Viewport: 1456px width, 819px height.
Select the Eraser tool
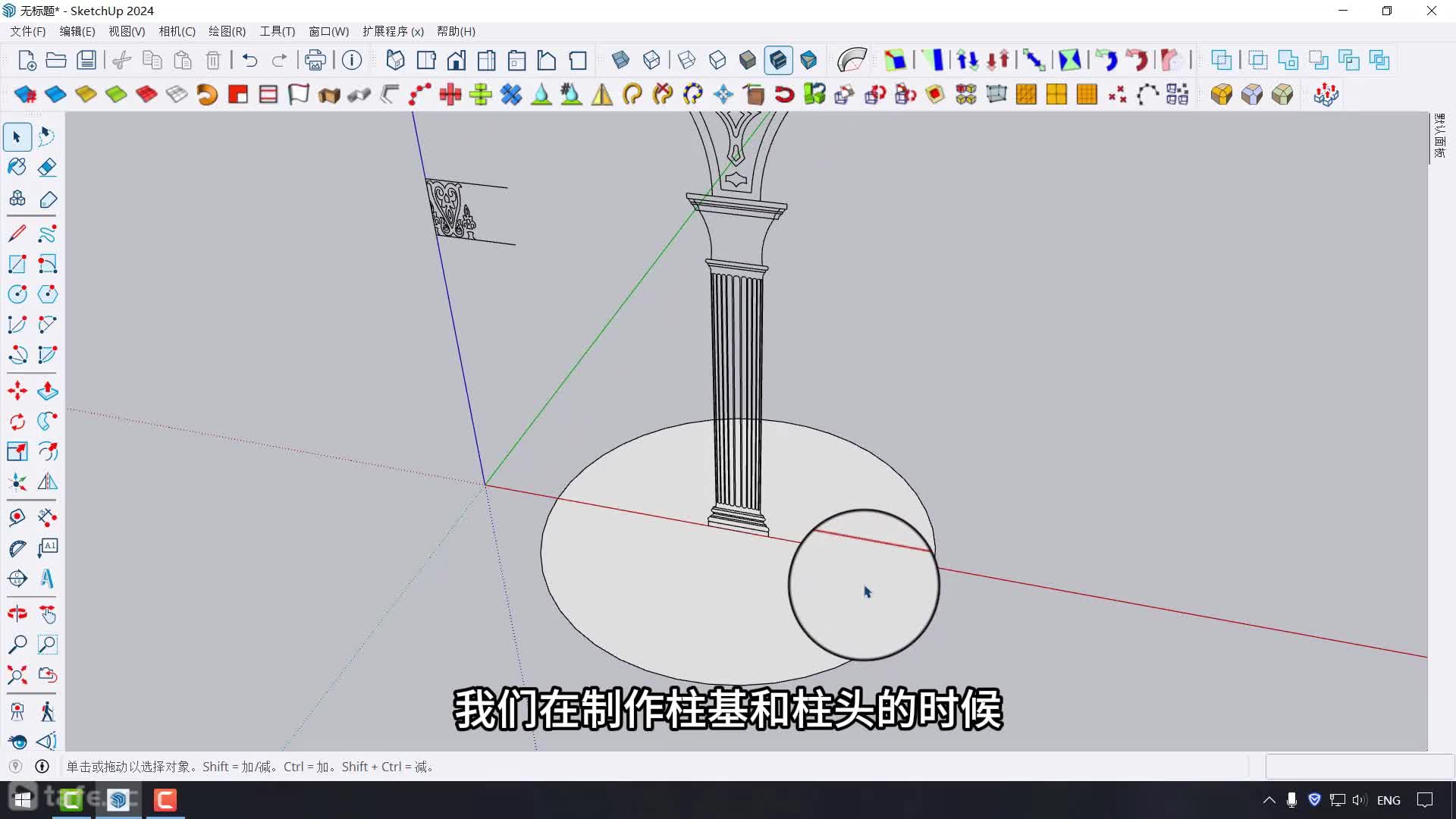pyautogui.click(x=47, y=167)
